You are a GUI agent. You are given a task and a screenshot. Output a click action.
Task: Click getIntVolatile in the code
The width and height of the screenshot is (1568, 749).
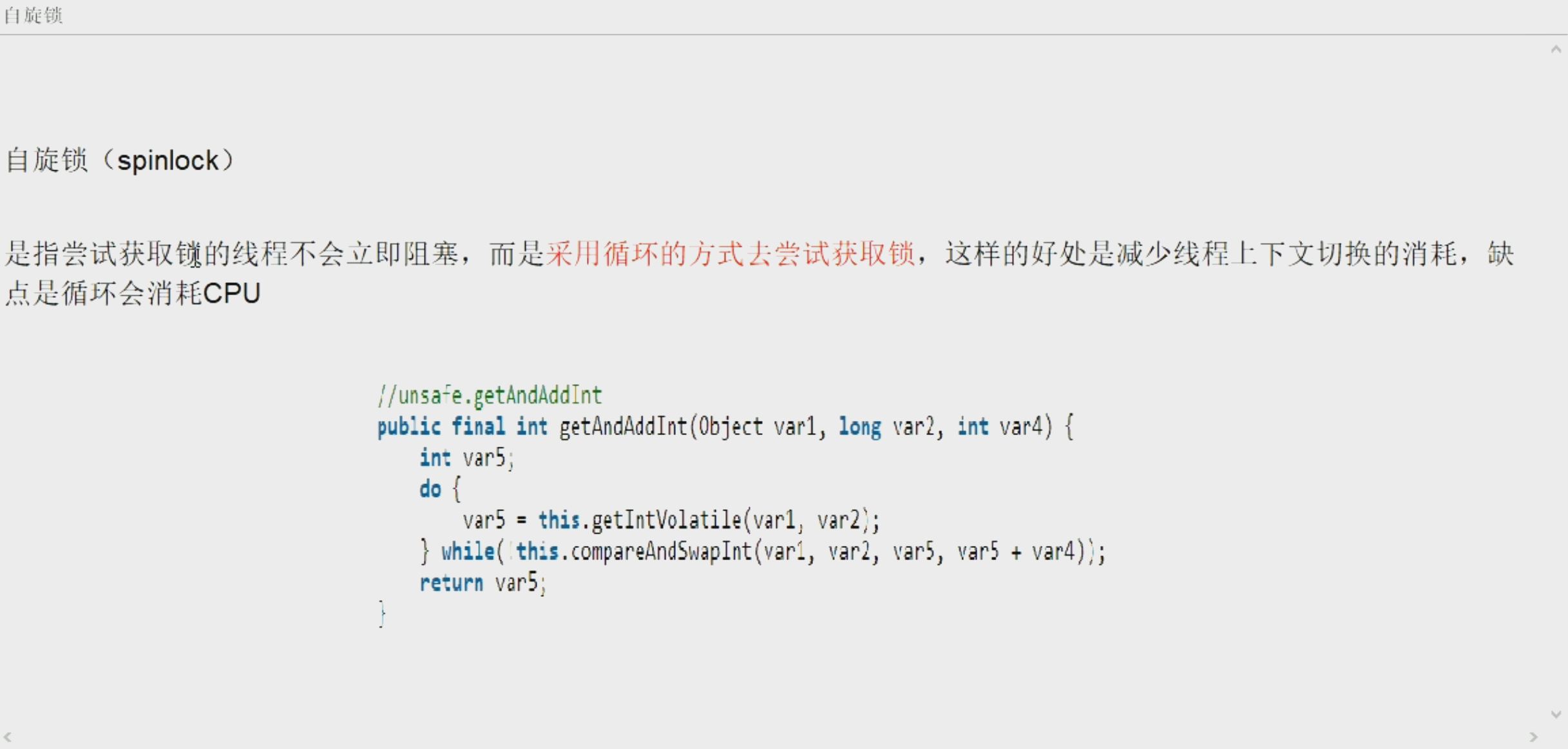coord(667,520)
